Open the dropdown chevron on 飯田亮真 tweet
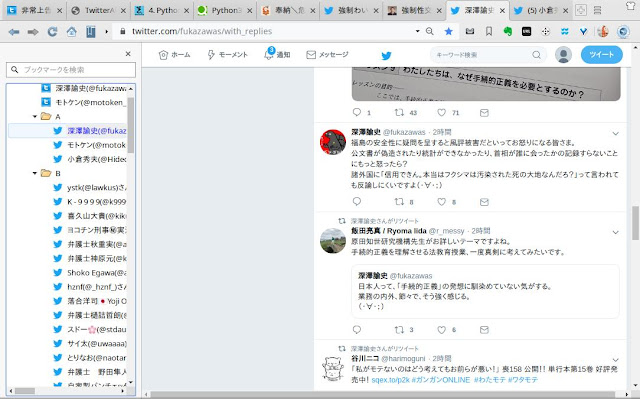 tap(616, 232)
